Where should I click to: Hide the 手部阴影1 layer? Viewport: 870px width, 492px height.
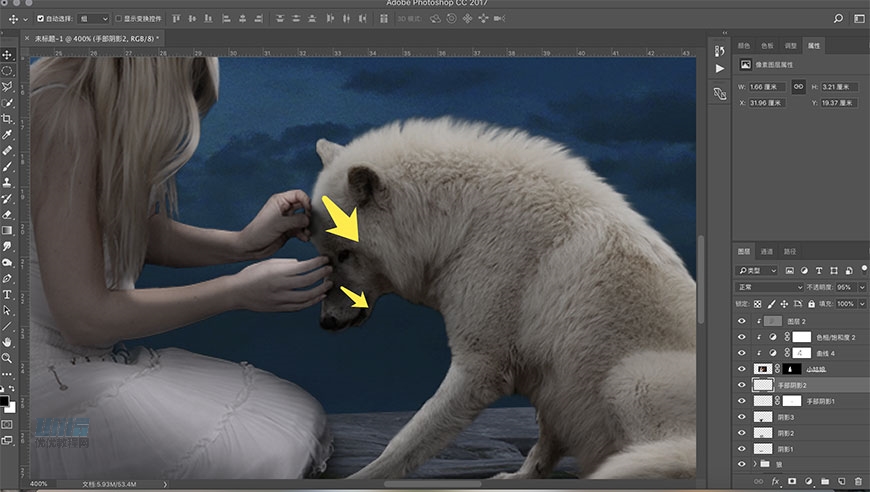point(742,400)
